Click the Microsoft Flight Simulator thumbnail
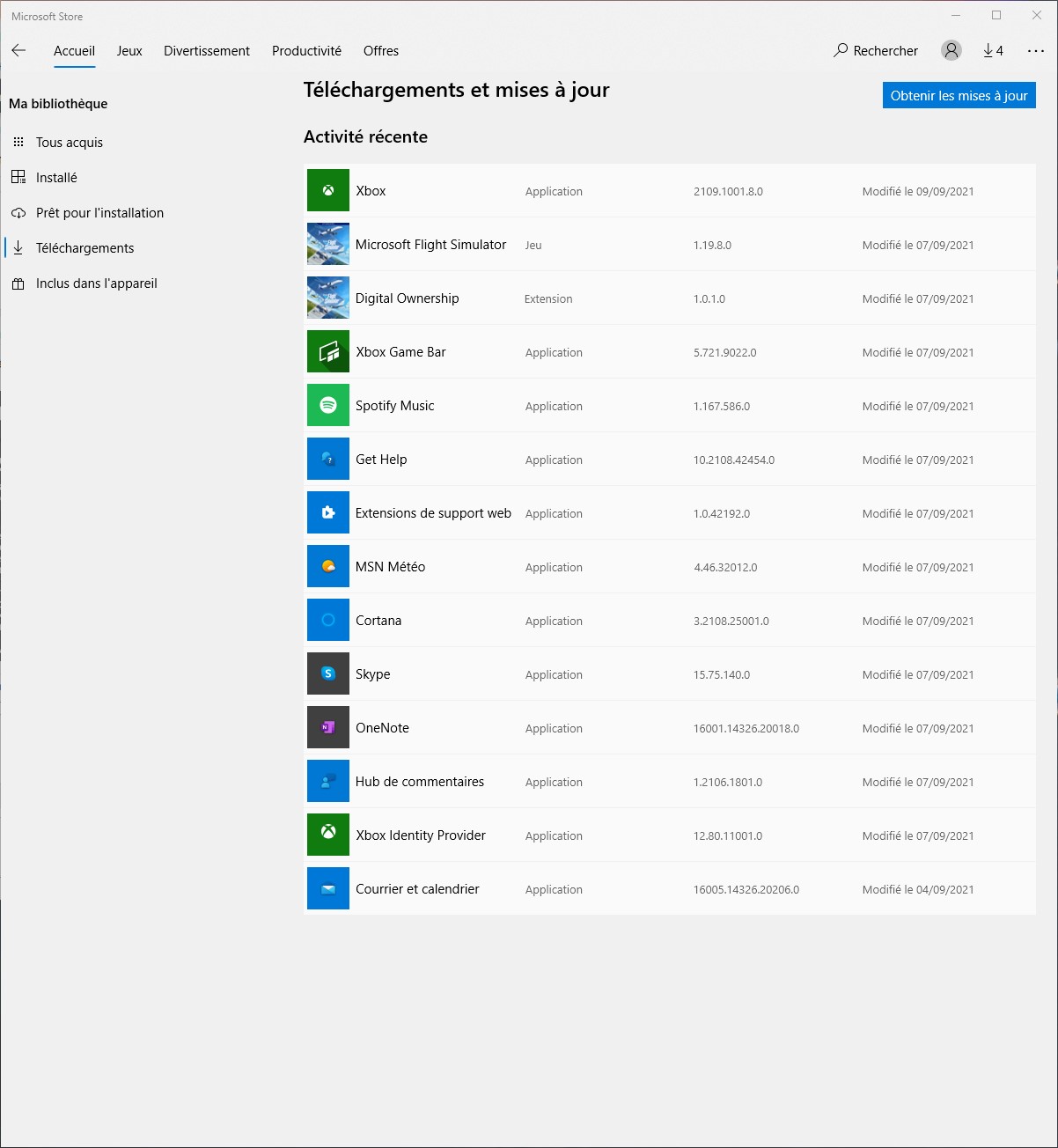 pyautogui.click(x=328, y=244)
